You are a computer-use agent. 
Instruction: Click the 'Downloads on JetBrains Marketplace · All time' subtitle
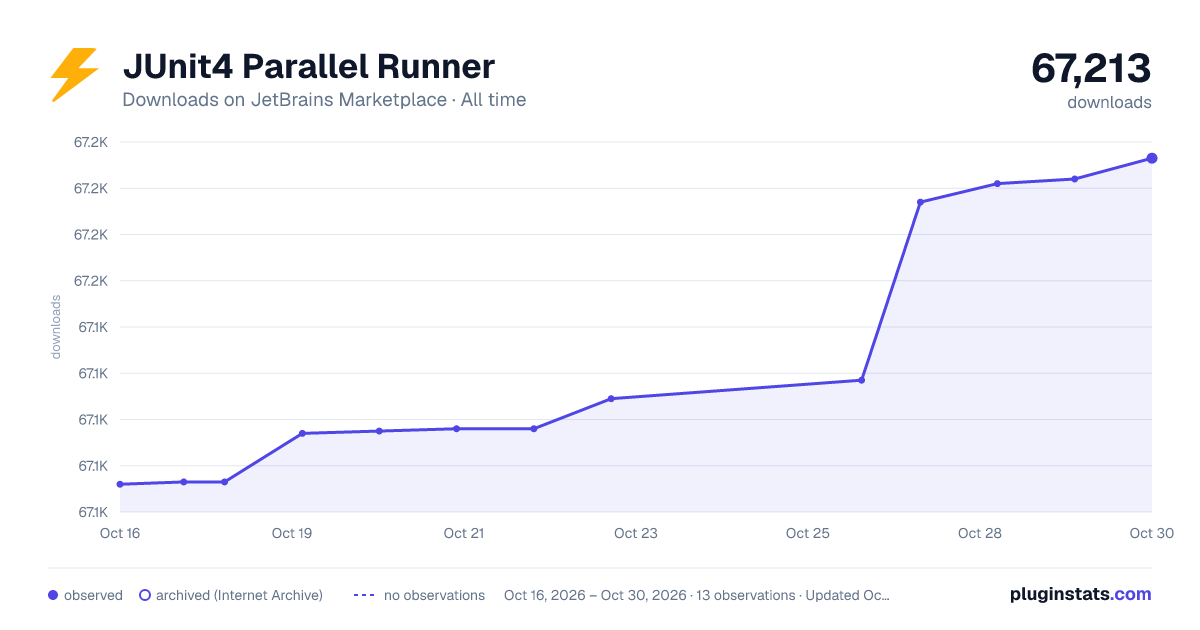[324, 100]
